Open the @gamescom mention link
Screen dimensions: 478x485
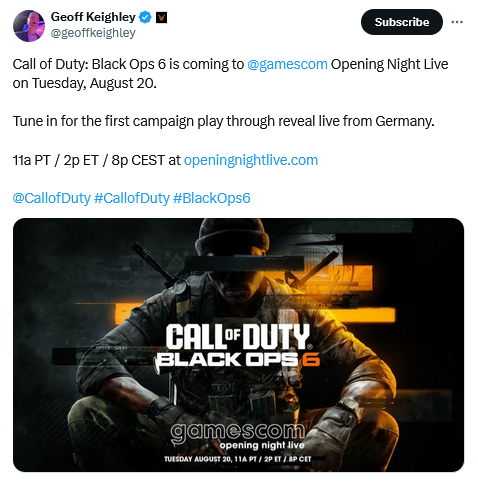(x=287, y=64)
